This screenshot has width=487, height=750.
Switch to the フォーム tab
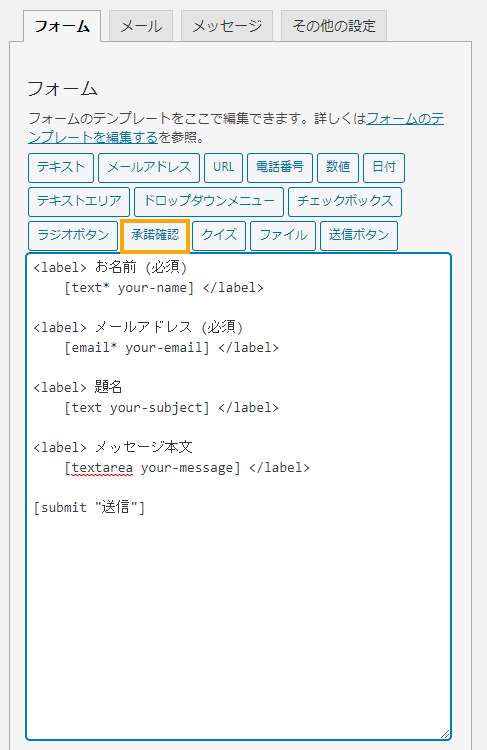pos(62,26)
